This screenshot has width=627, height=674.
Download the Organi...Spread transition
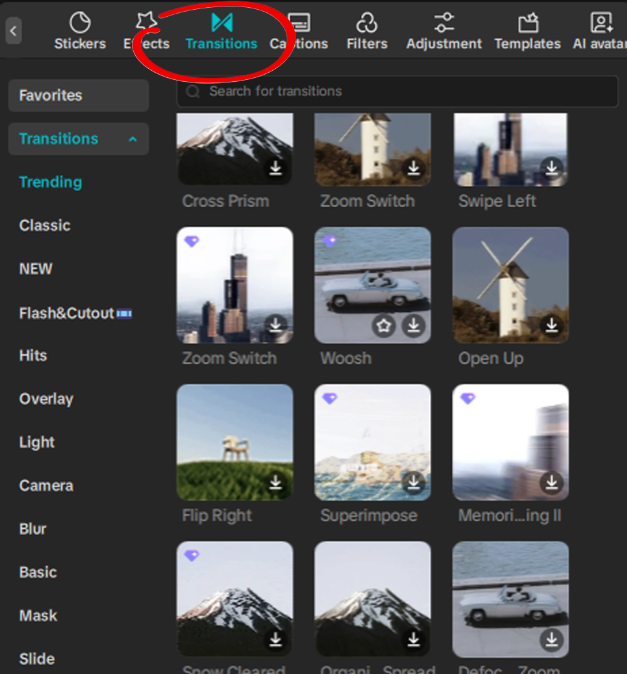413,640
